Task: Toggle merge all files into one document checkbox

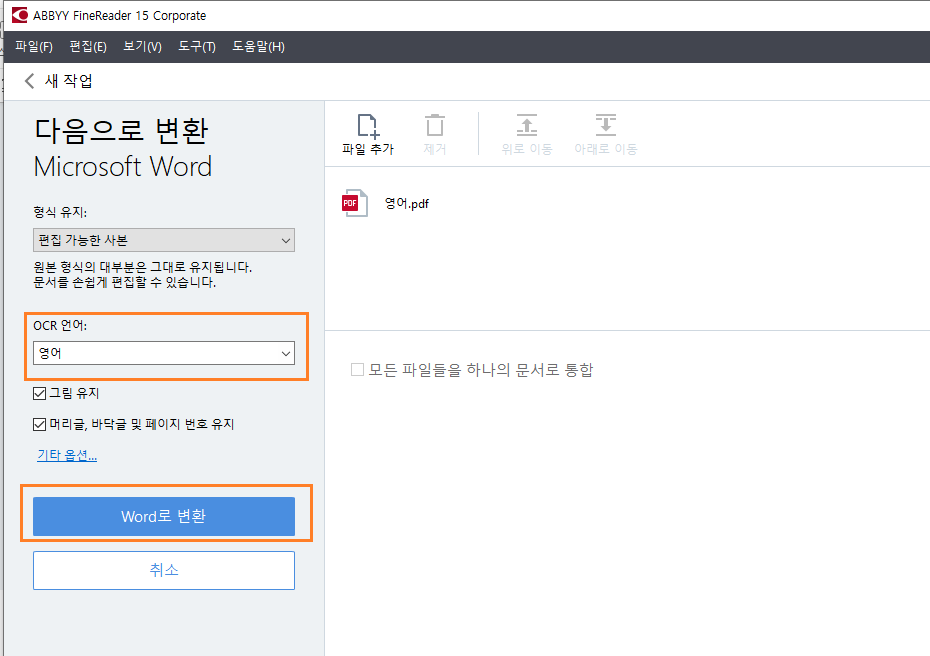Action: [x=357, y=370]
